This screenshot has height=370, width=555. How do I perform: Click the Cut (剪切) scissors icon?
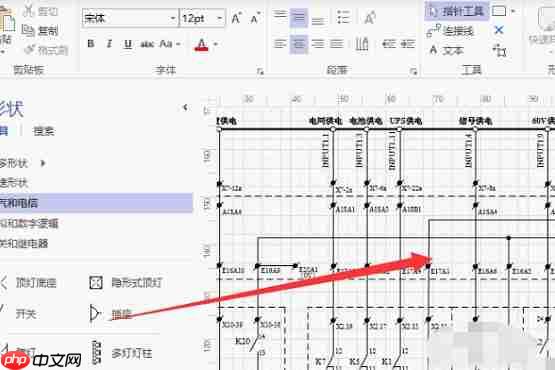28,12
